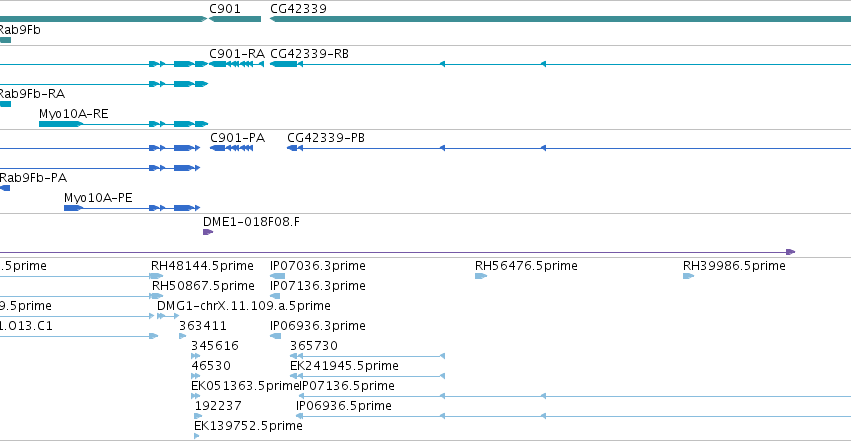Select the 365730 spliced EST feature
This screenshot has height=441, width=851.
367,356
